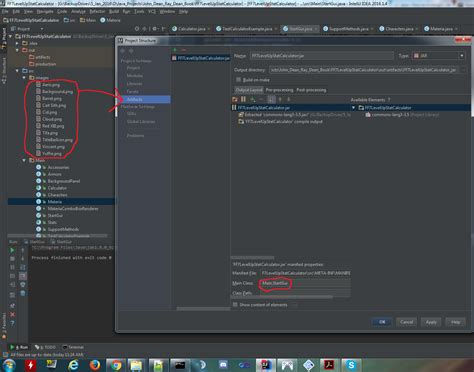Open Discord from taskbar
The height and width of the screenshot is (372, 474).
coord(223,365)
